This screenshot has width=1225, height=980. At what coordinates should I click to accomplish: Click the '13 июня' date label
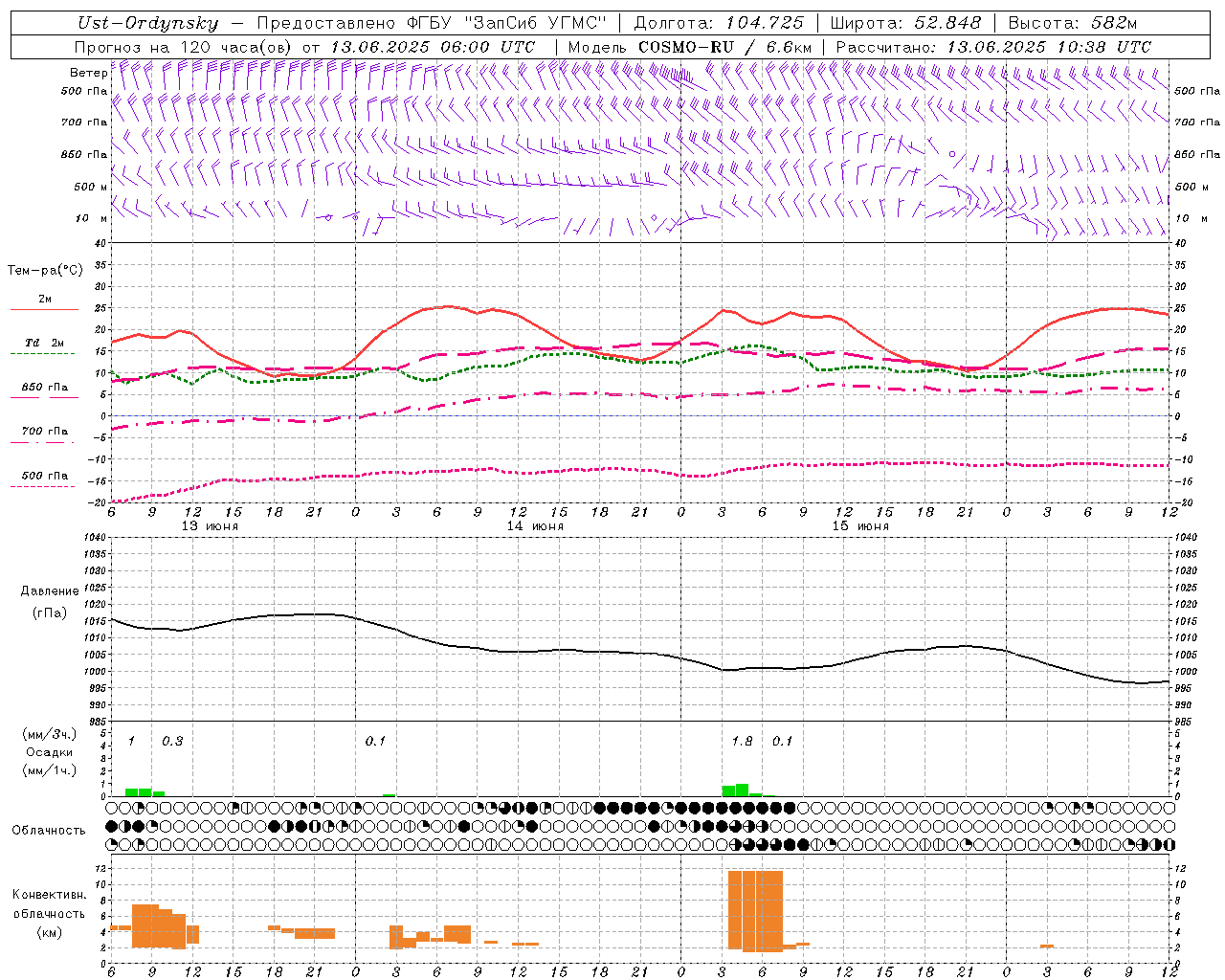tap(210, 526)
